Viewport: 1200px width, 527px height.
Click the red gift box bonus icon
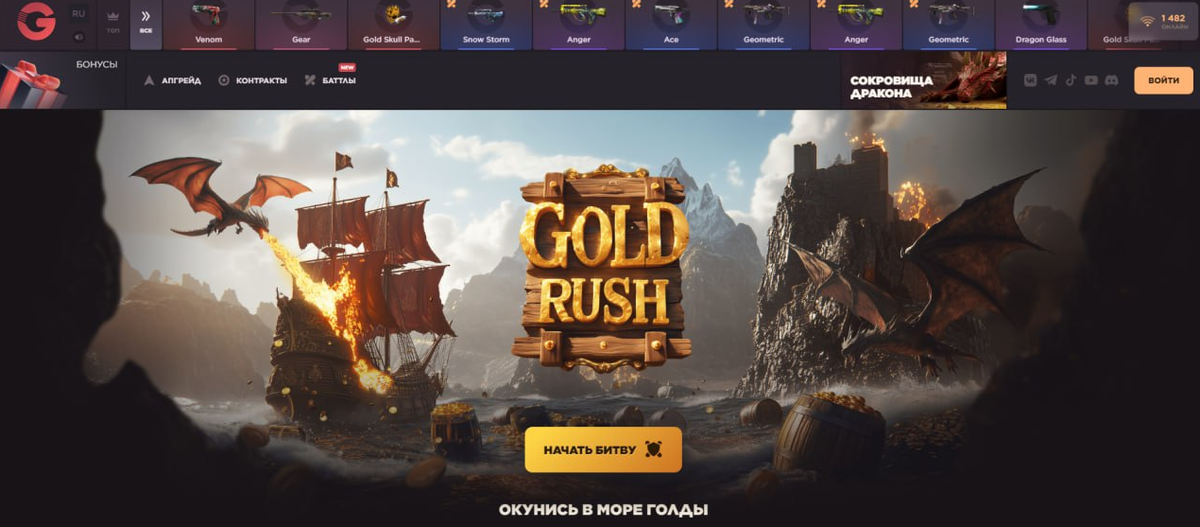(32, 84)
